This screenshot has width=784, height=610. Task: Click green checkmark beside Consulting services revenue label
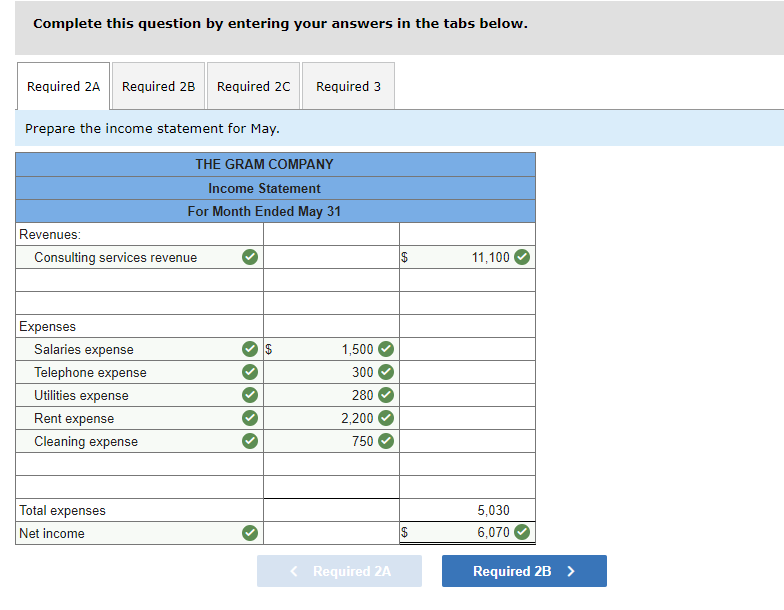click(x=250, y=257)
